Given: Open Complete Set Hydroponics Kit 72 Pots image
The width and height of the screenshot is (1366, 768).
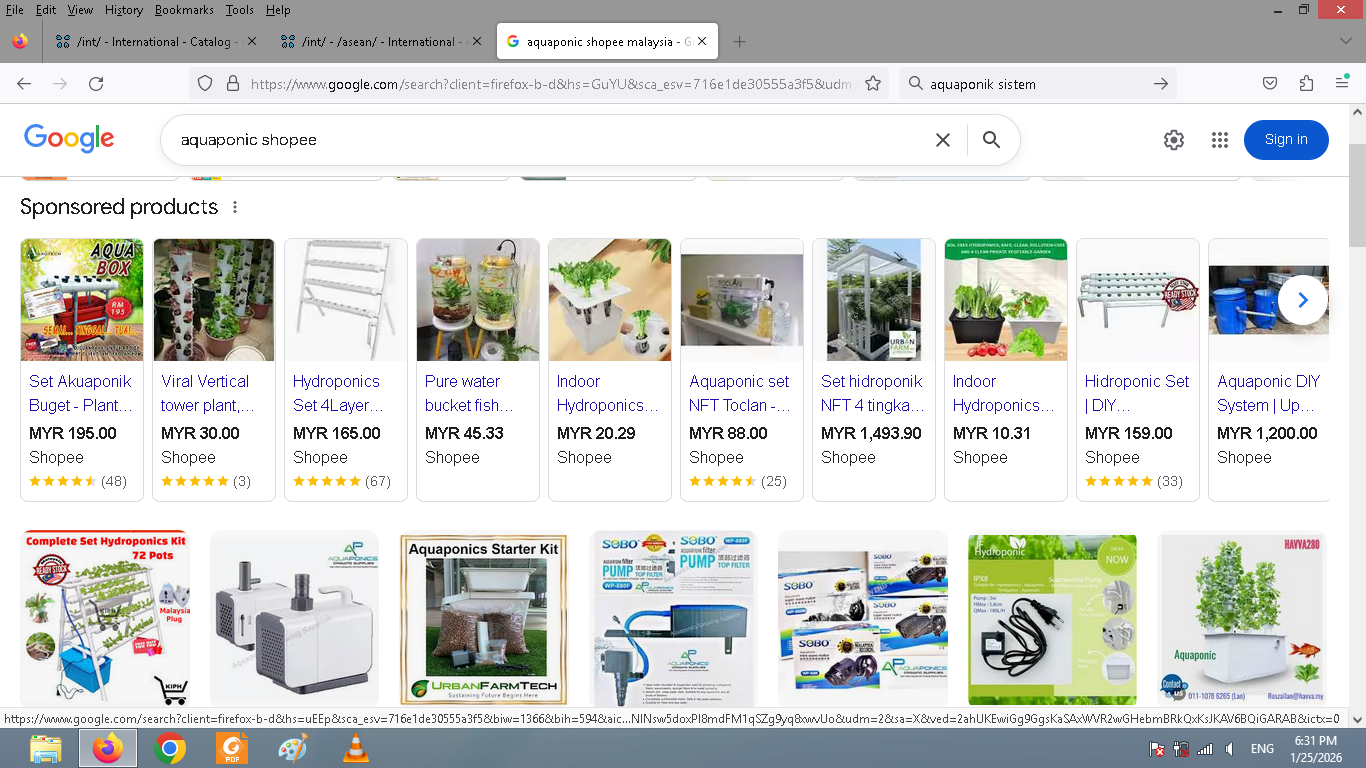Looking at the screenshot, I should (x=105, y=618).
